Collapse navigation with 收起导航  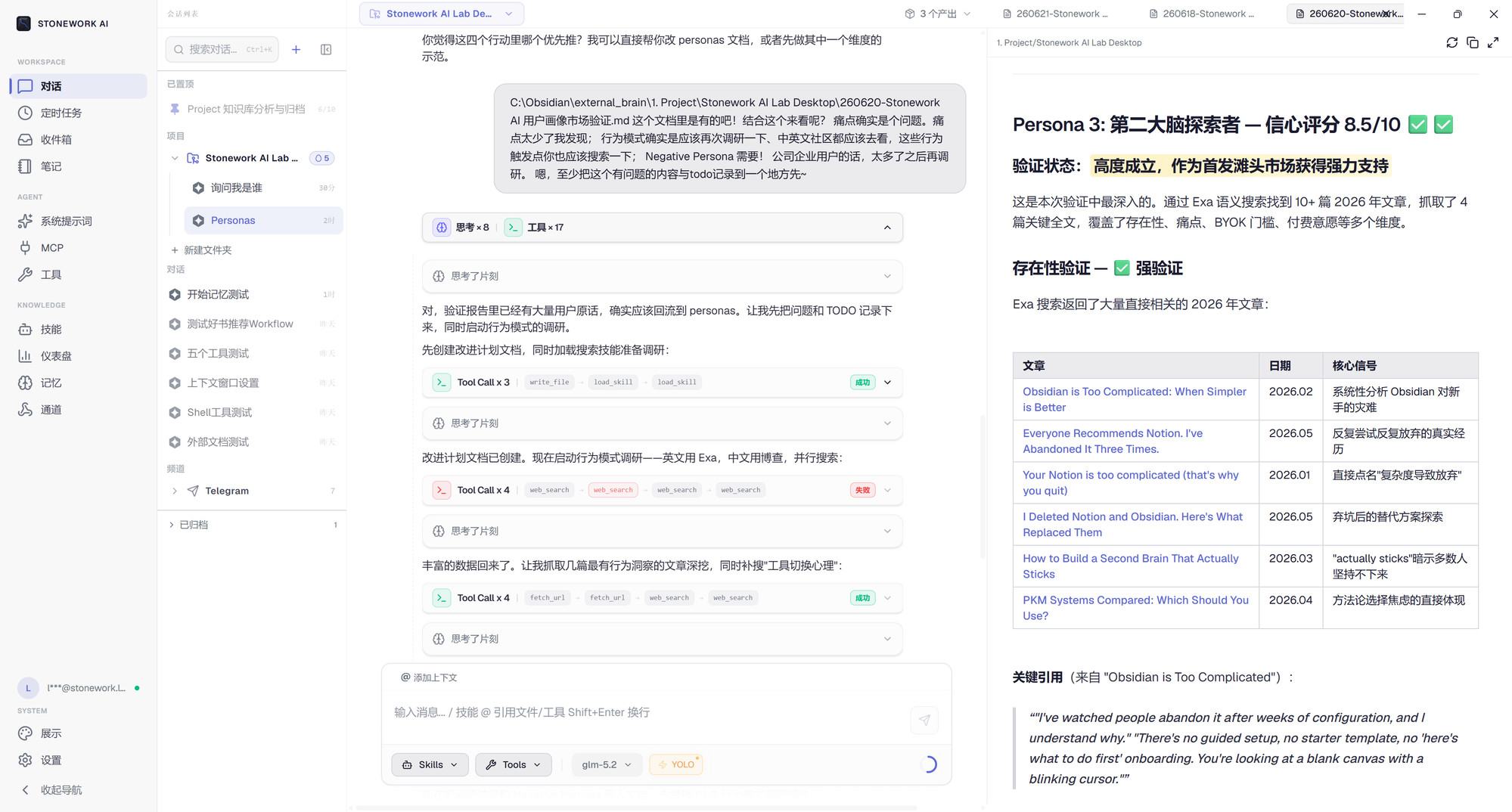[79, 789]
